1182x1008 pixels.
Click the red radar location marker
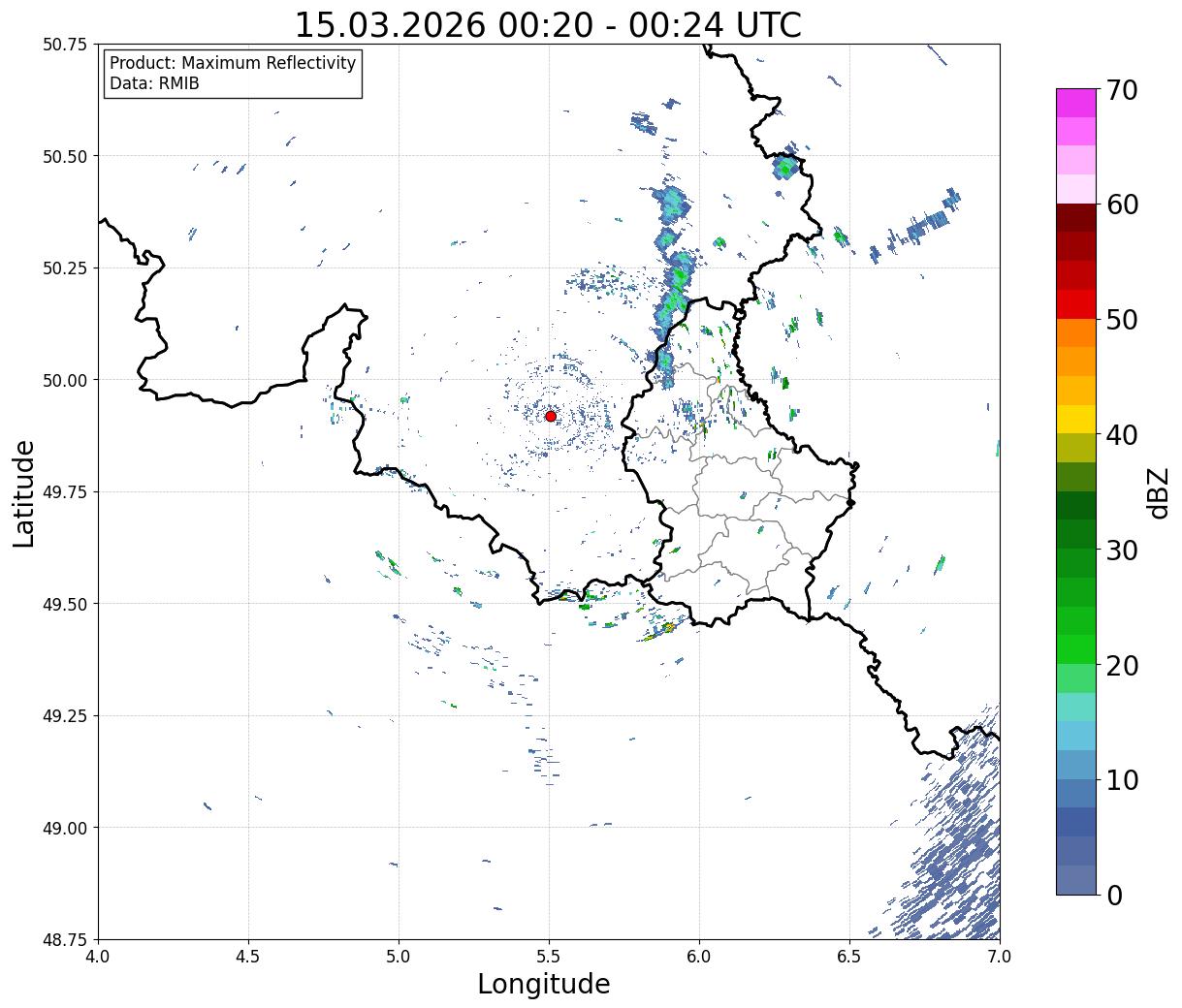[x=550, y=416]
